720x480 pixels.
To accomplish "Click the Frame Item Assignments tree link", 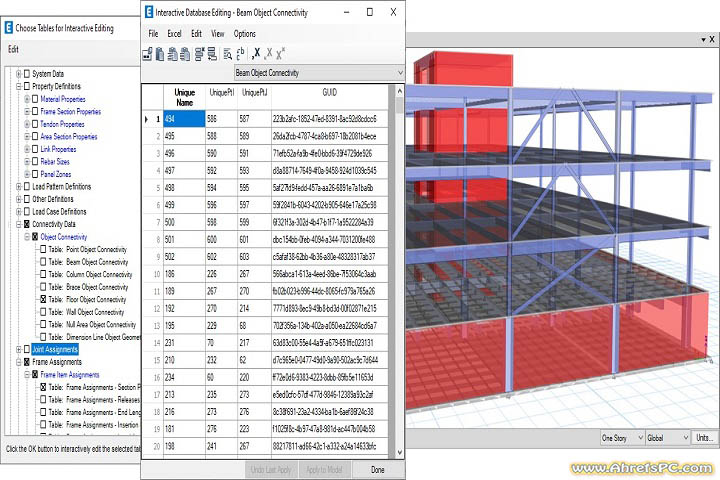I will 70,375.
